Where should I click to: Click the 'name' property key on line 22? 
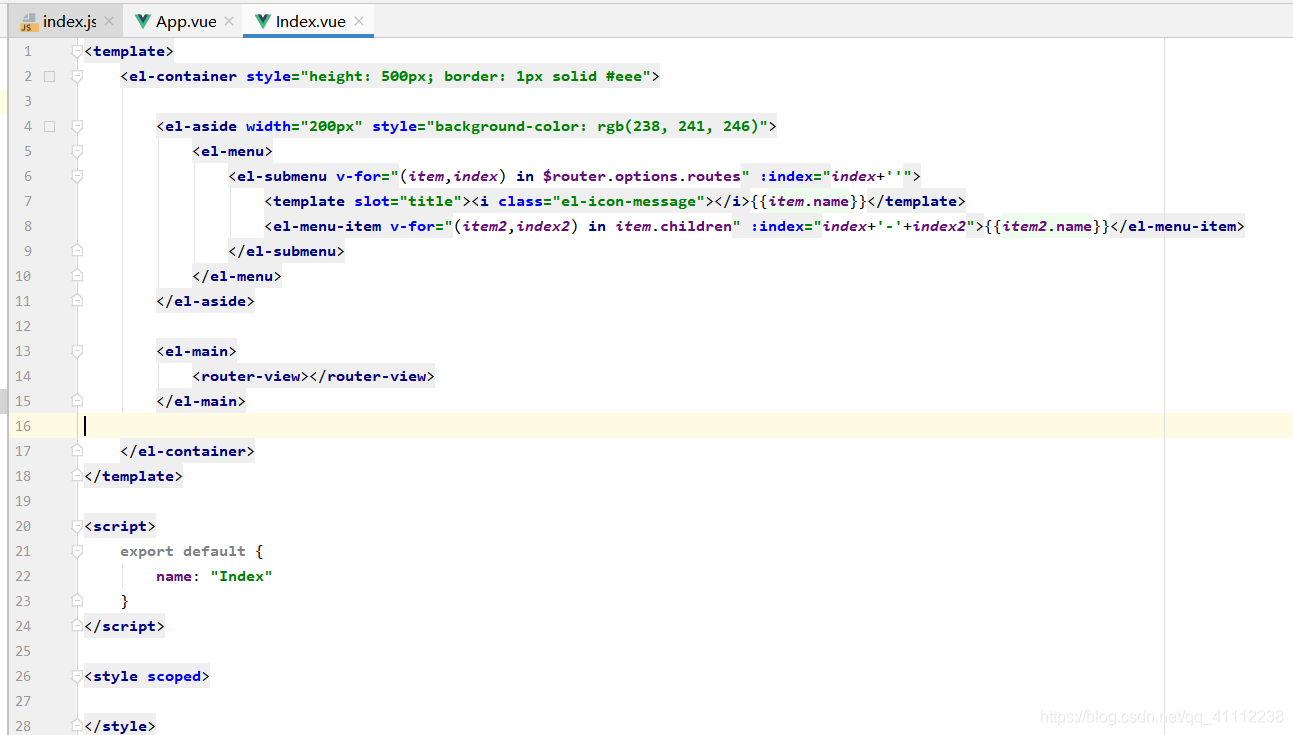pos(174,576)
